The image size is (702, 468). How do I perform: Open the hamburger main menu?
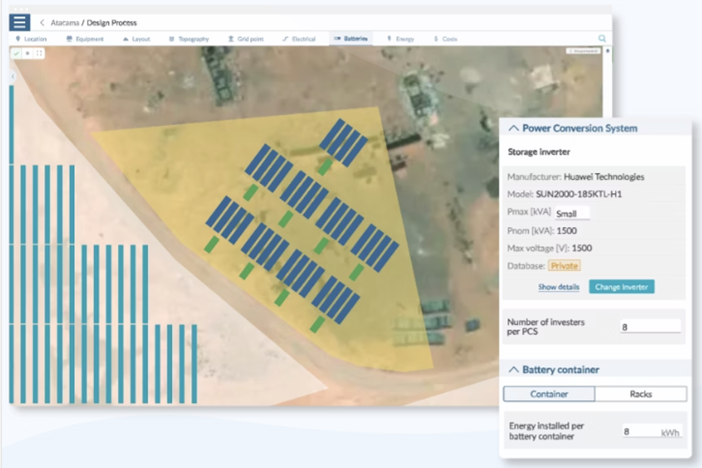20,22
